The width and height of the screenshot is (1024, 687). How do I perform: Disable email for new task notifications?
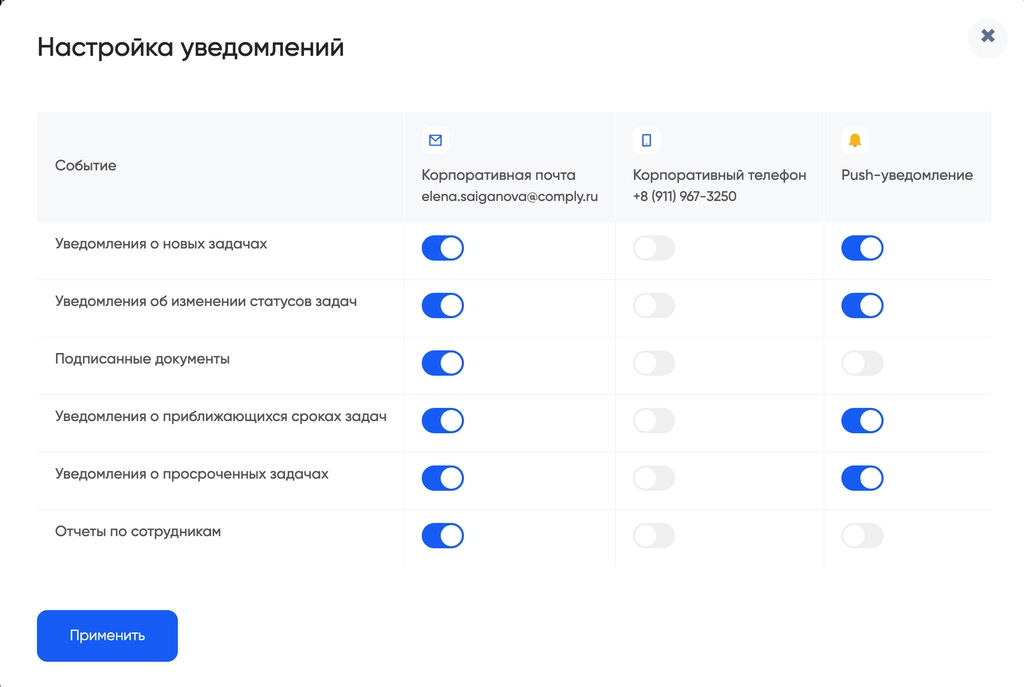(443, 248)
